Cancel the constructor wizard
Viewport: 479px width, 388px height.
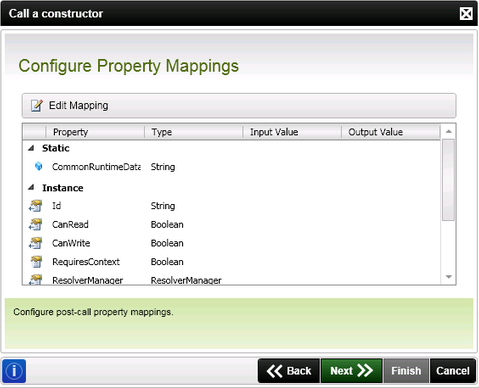coord(453,371)
